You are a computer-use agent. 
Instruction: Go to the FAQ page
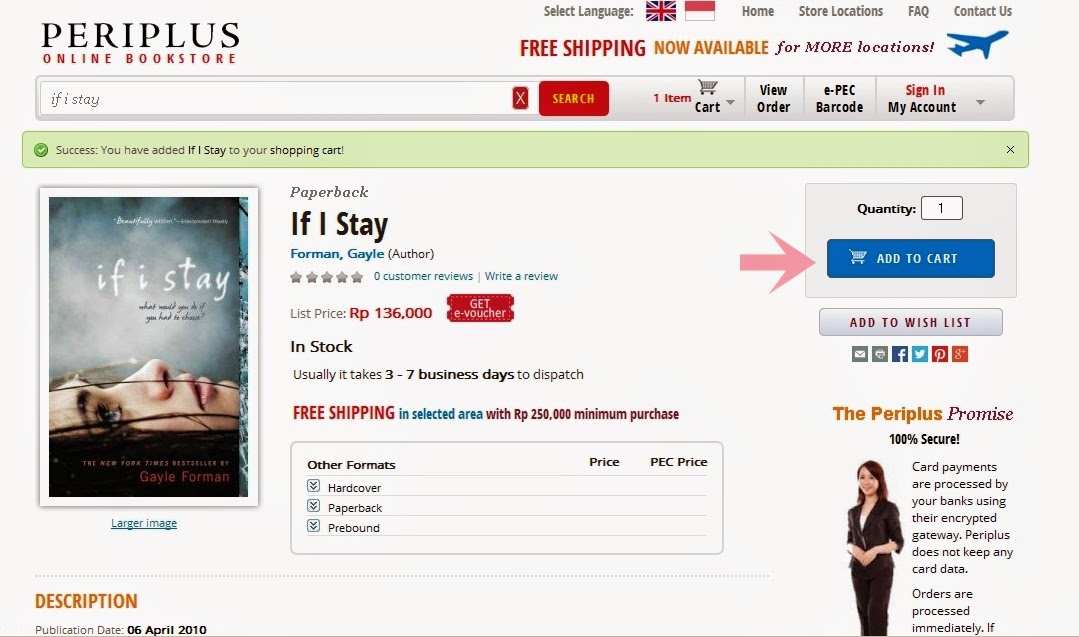pyautogui.click(x=918, y=11)
